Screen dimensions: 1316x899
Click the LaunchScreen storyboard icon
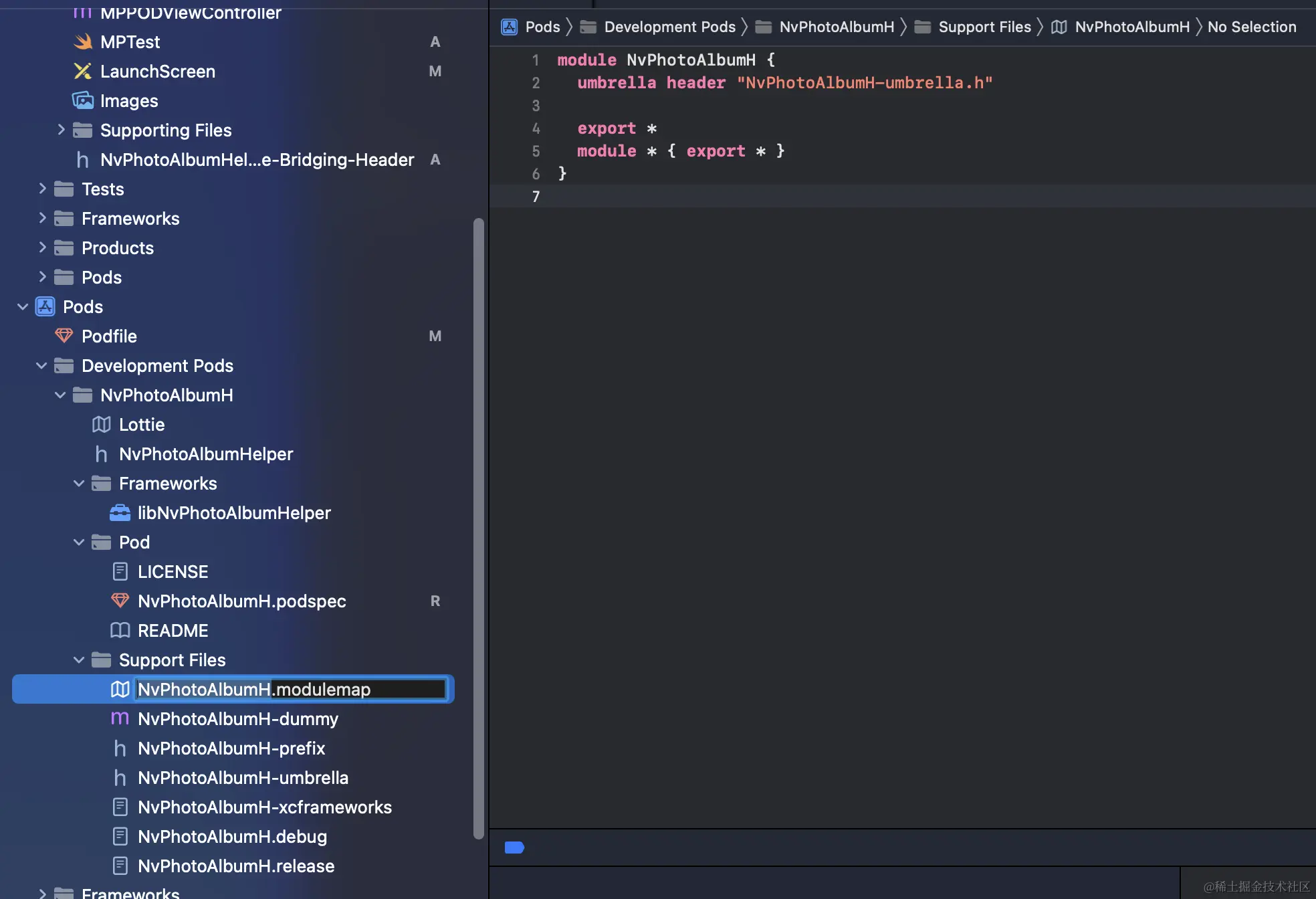[83, 72]
